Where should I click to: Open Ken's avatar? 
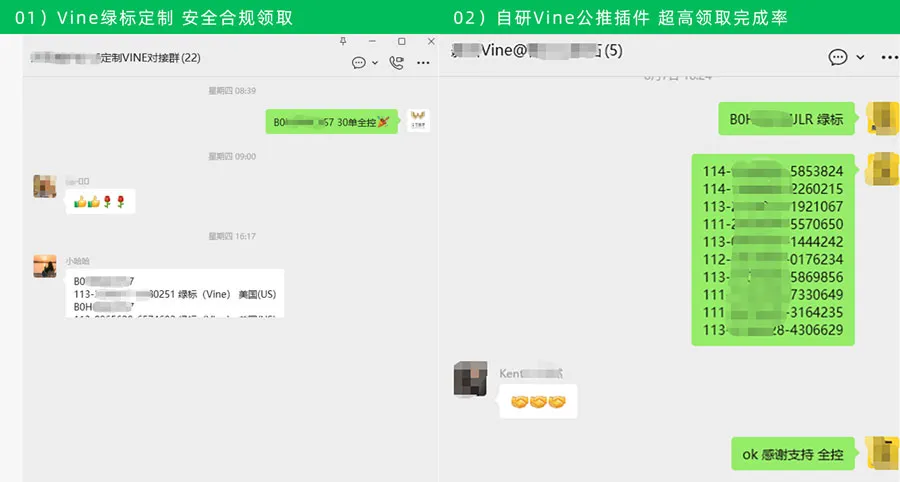[x=471, y=379]
